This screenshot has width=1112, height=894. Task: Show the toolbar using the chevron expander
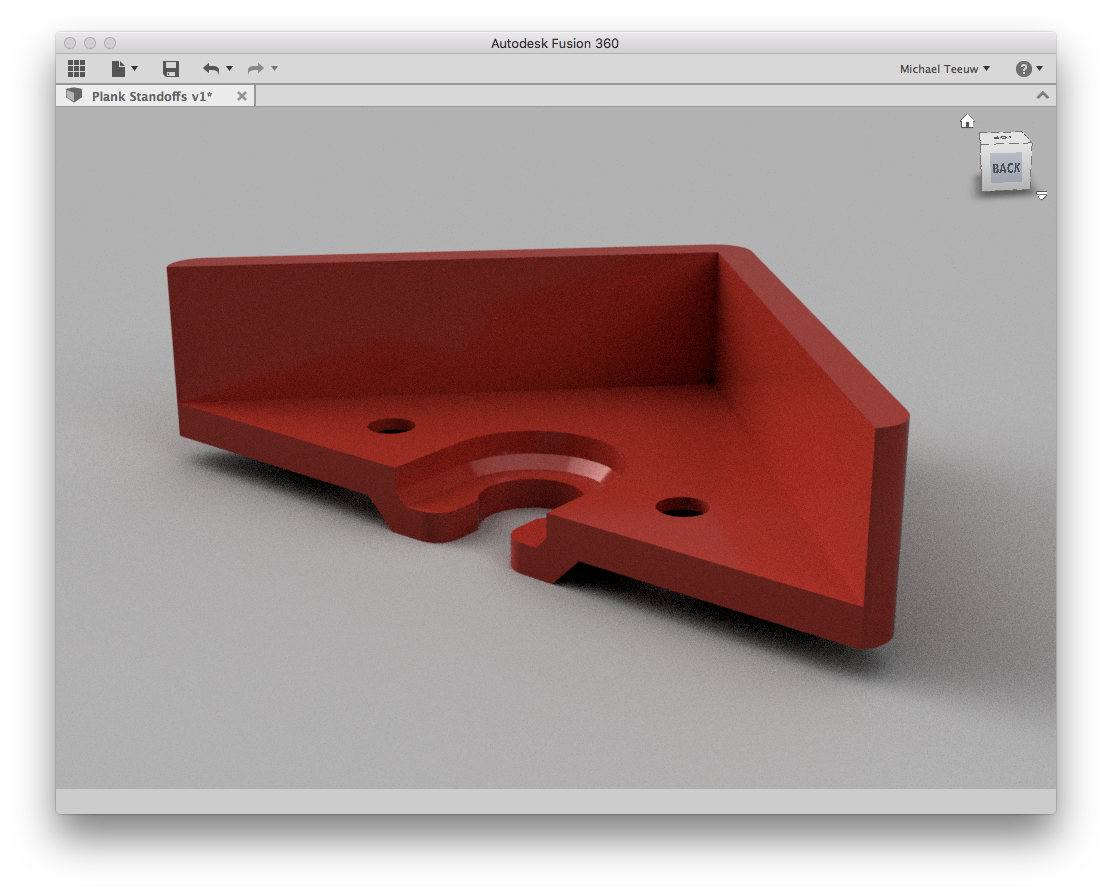click(1042, 96)
